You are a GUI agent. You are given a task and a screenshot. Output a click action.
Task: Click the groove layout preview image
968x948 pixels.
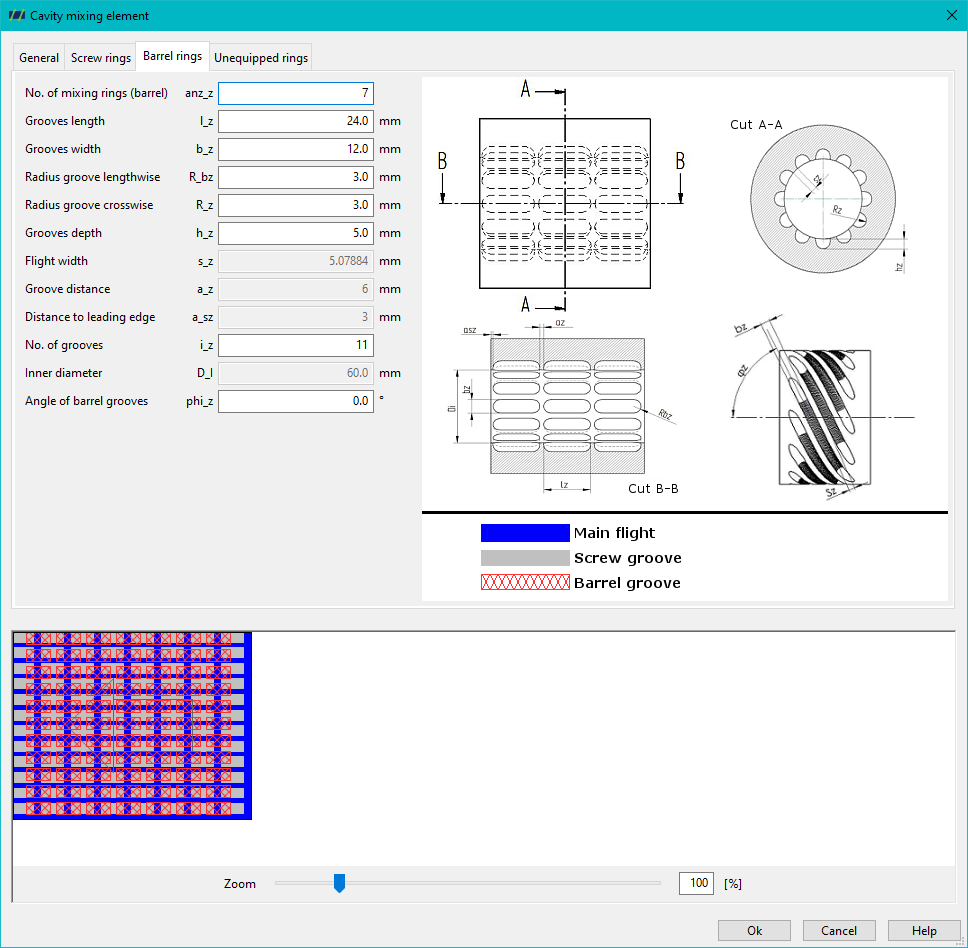tap(132, 726)
